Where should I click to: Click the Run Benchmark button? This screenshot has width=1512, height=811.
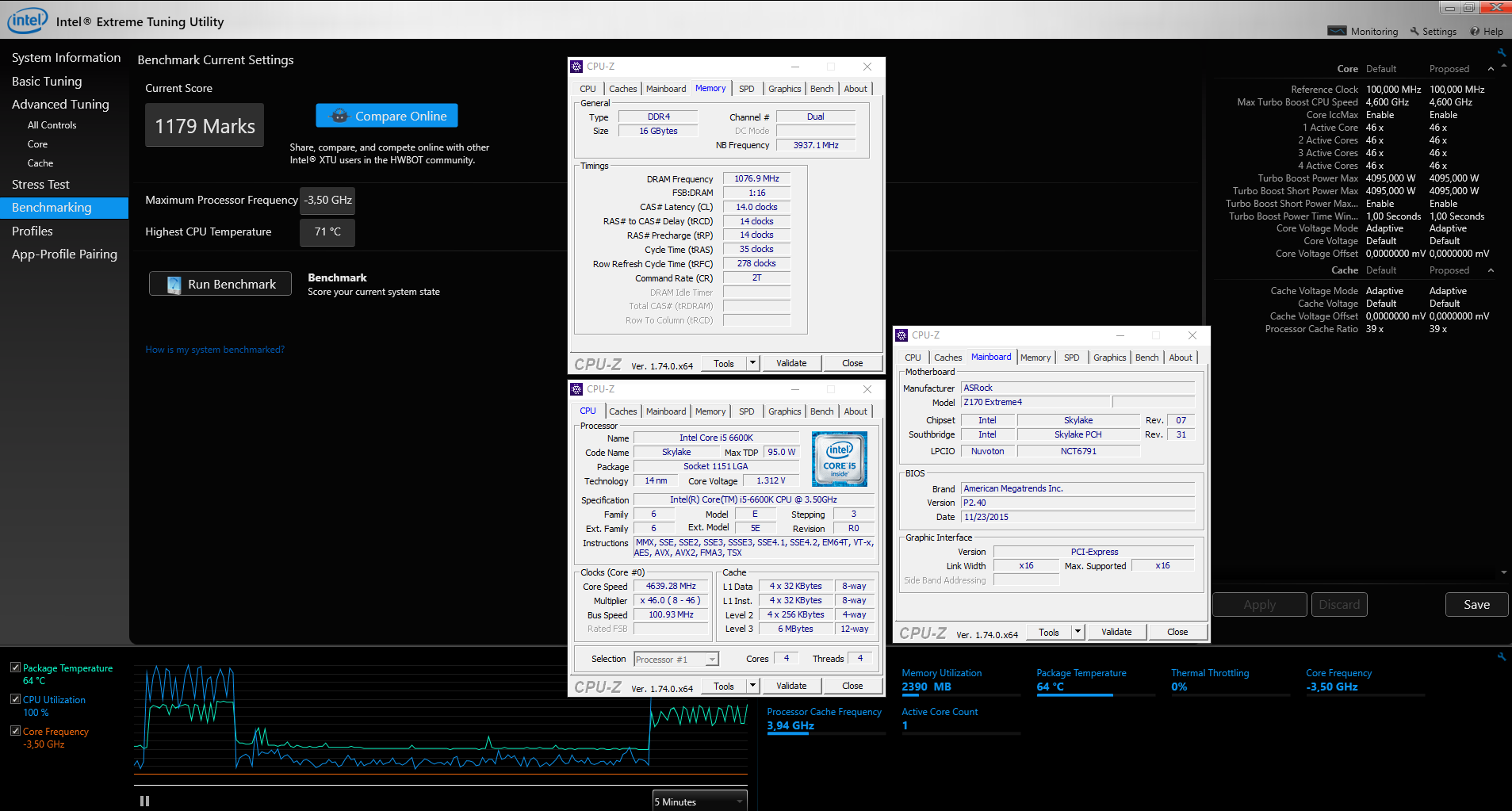[x=220, y=285]
